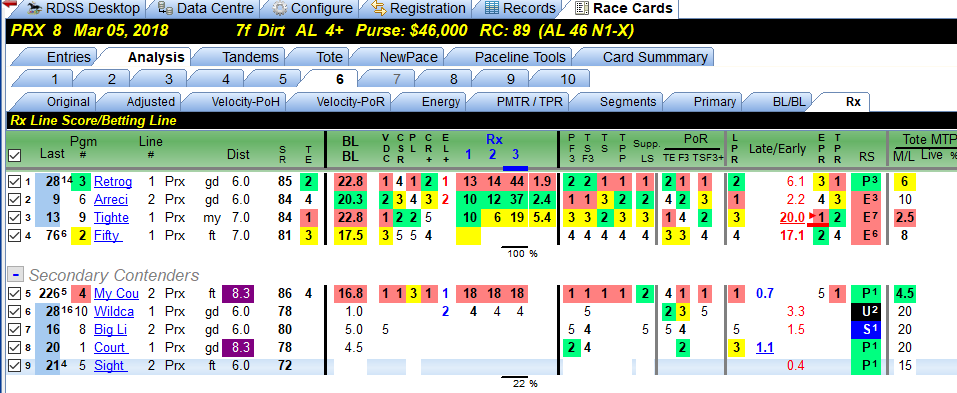
Task: Open the Tighte horse link
Action: 111,217
